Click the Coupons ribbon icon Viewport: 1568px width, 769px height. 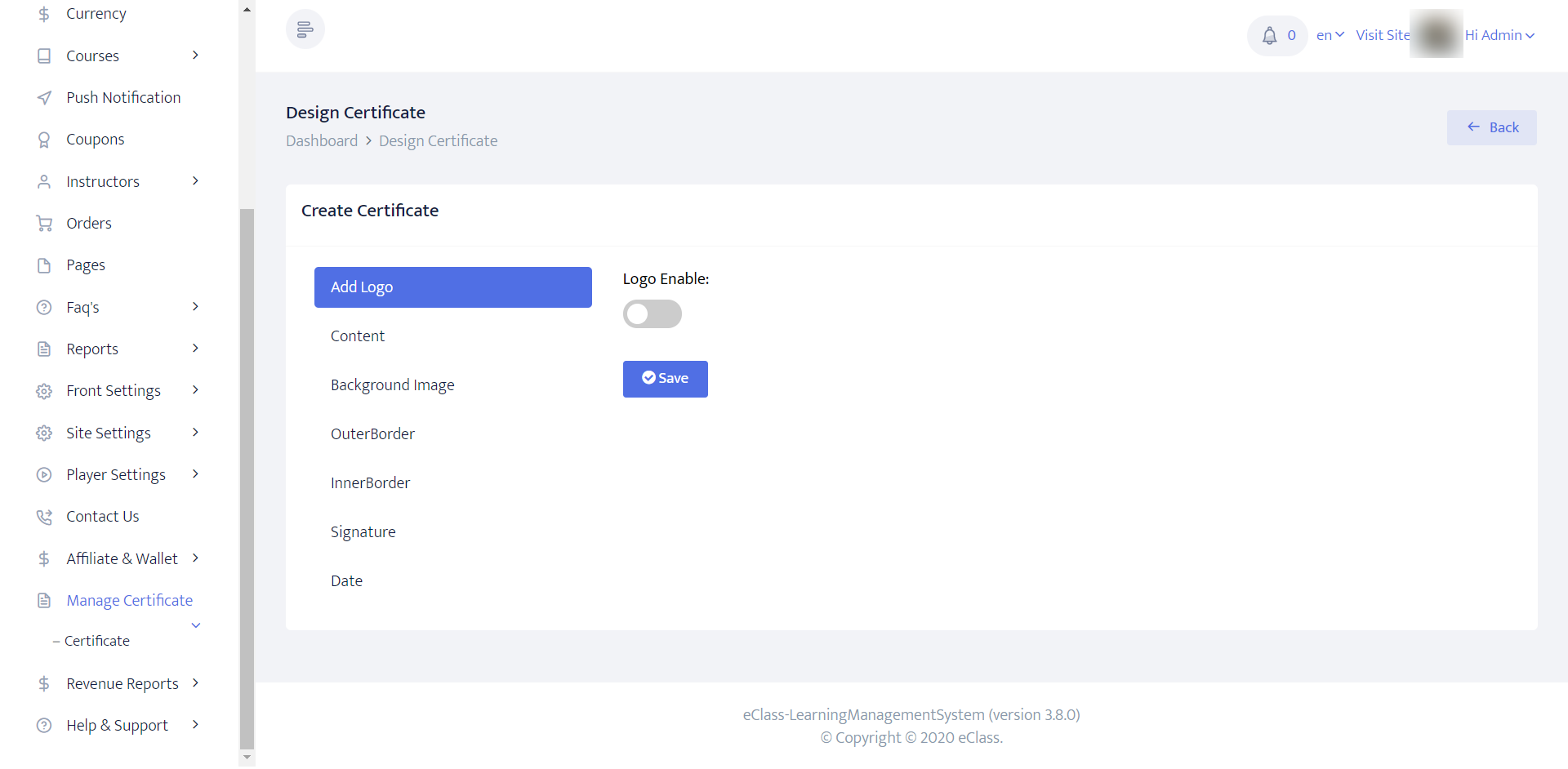click(x=44, y=140)
